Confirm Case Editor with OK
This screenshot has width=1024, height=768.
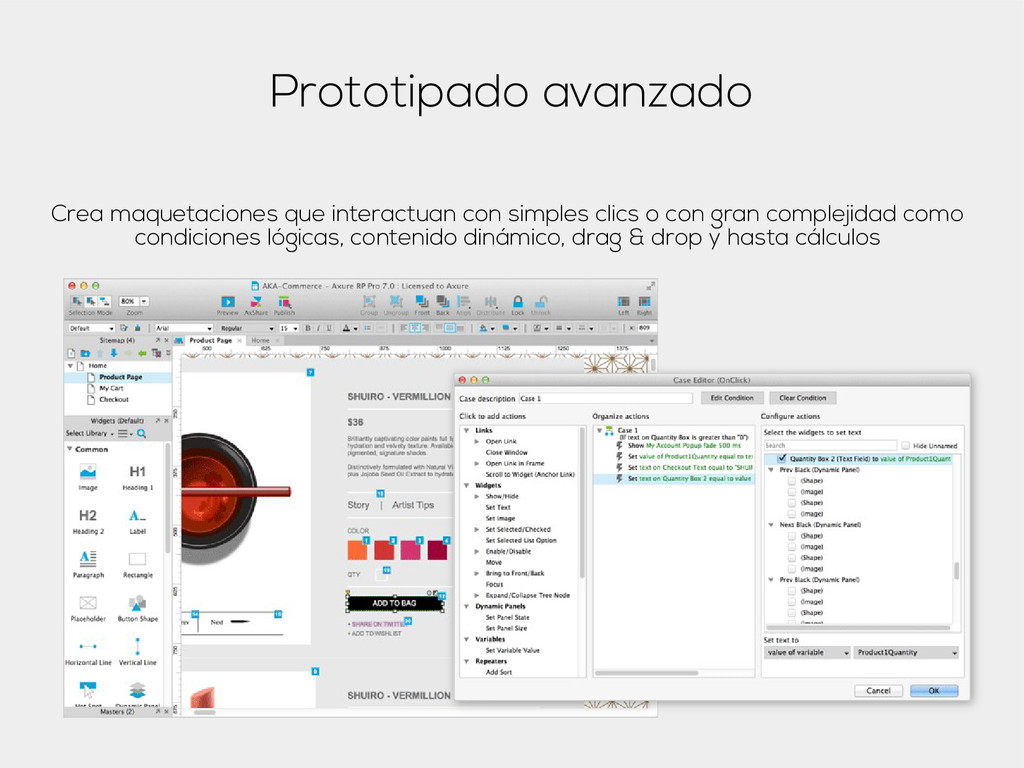[934, 690]
